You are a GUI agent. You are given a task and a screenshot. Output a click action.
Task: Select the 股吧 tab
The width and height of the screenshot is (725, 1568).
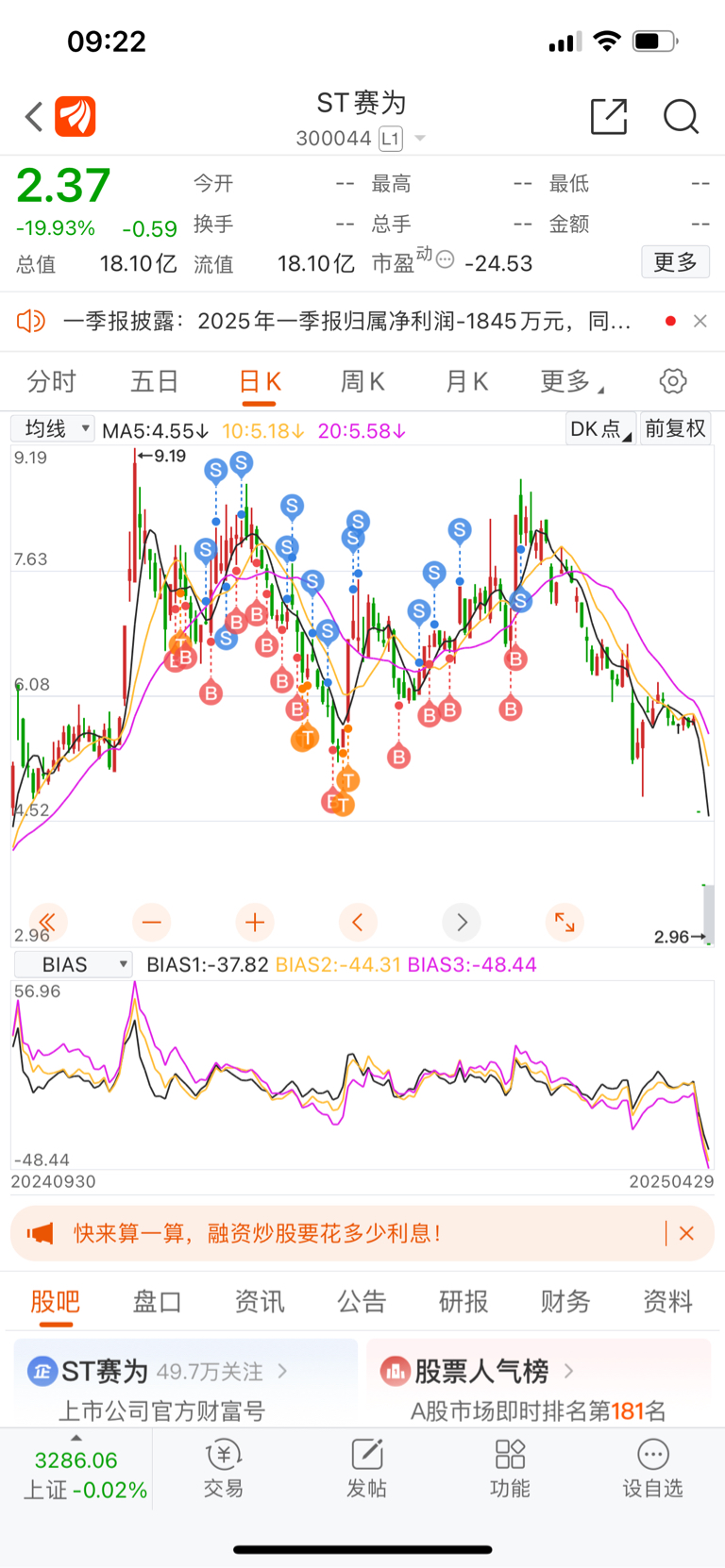click(x=56, y=1302)
